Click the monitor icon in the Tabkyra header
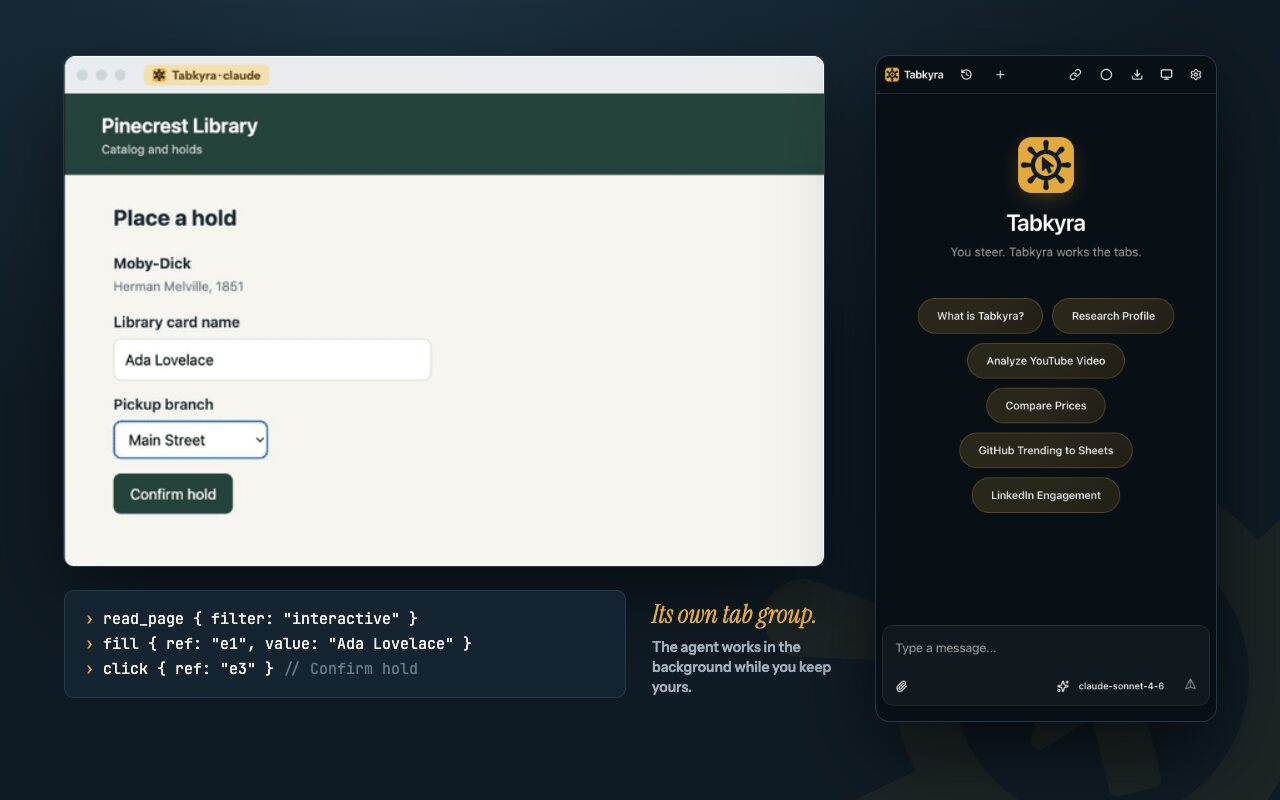The image size is (1280, 800). [x=1166, y=75]
